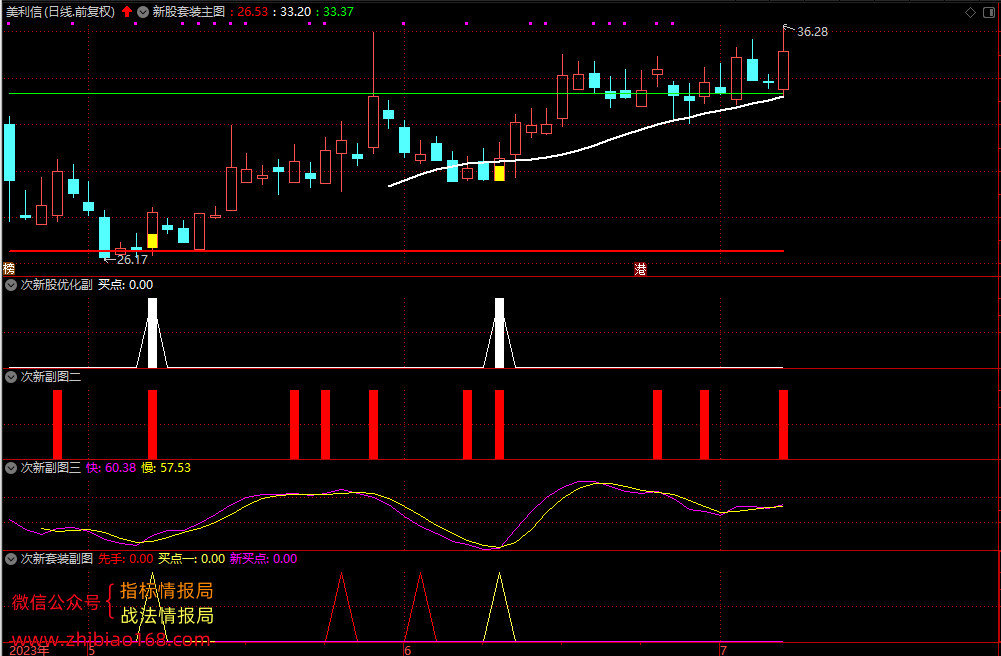Image resolution: width=1001 pixels, height=656 pixels.
Task: Click the 买点: 0.00 readout
Action: 125,285
